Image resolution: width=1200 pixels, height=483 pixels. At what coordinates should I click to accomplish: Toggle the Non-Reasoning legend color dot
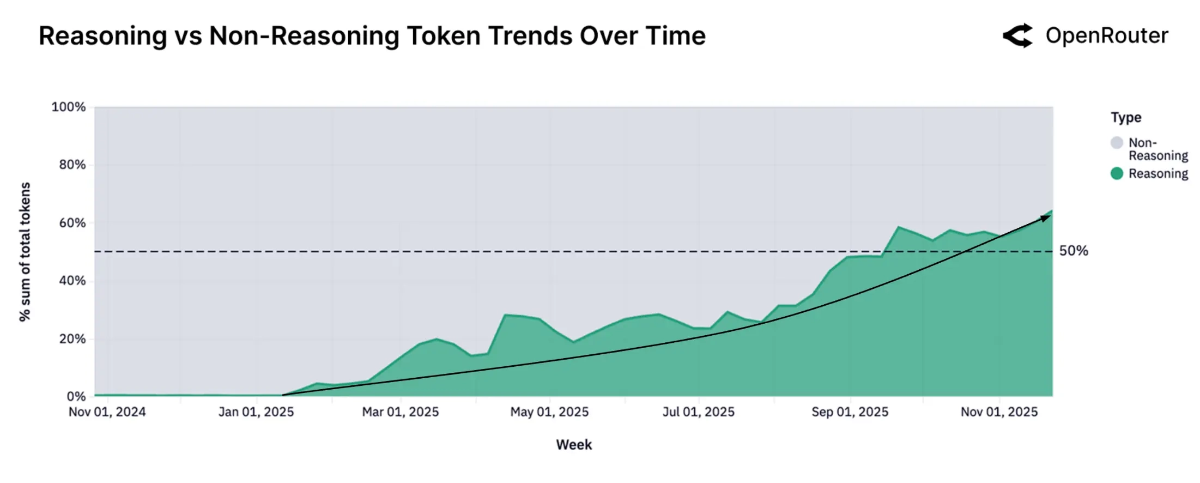coord(1118,143)
